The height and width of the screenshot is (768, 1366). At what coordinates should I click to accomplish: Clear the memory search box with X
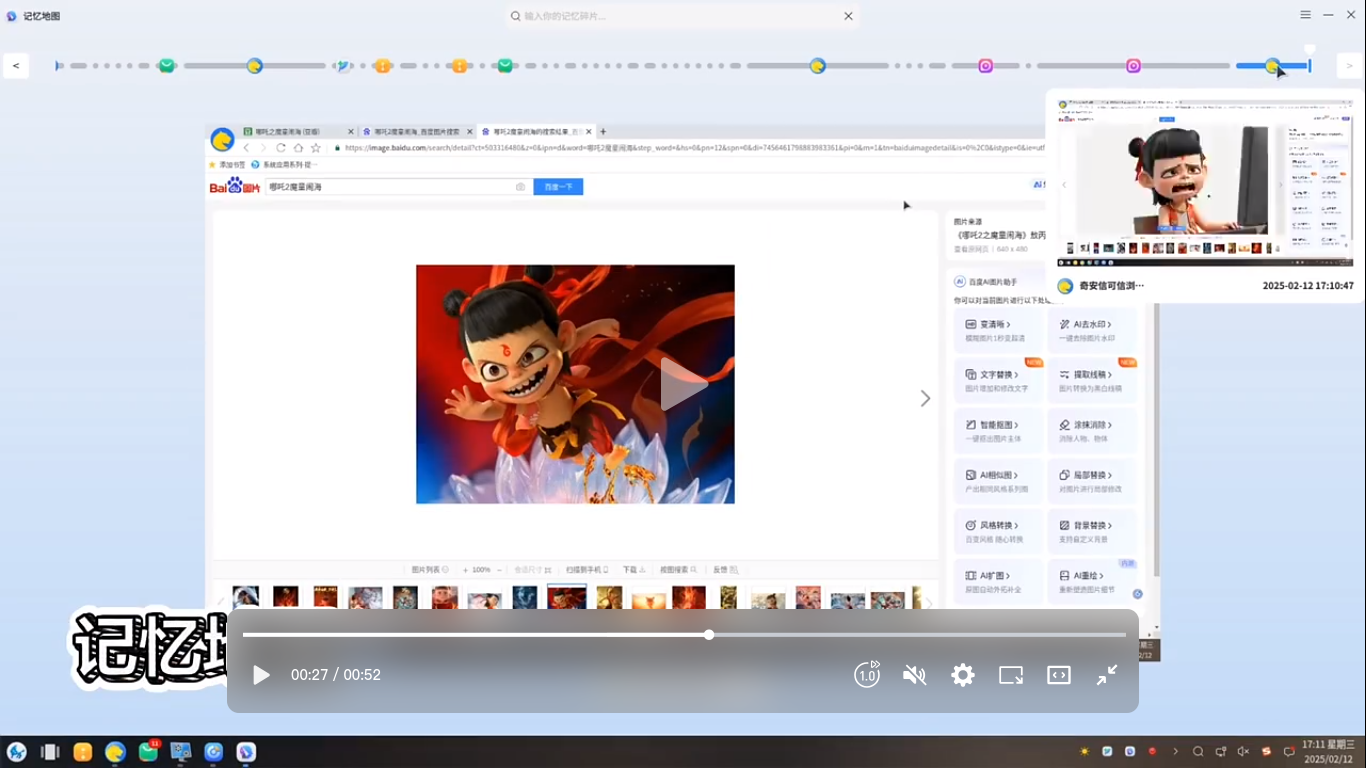pos(848,16)
